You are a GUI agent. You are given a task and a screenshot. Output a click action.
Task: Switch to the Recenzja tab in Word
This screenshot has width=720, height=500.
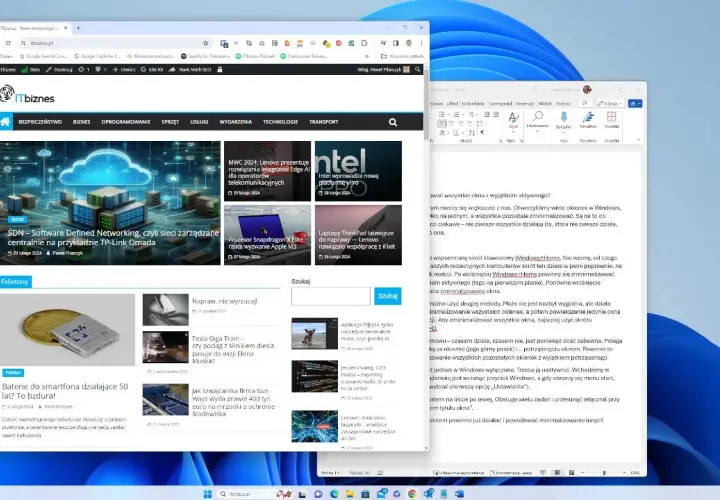coord(524,104)
